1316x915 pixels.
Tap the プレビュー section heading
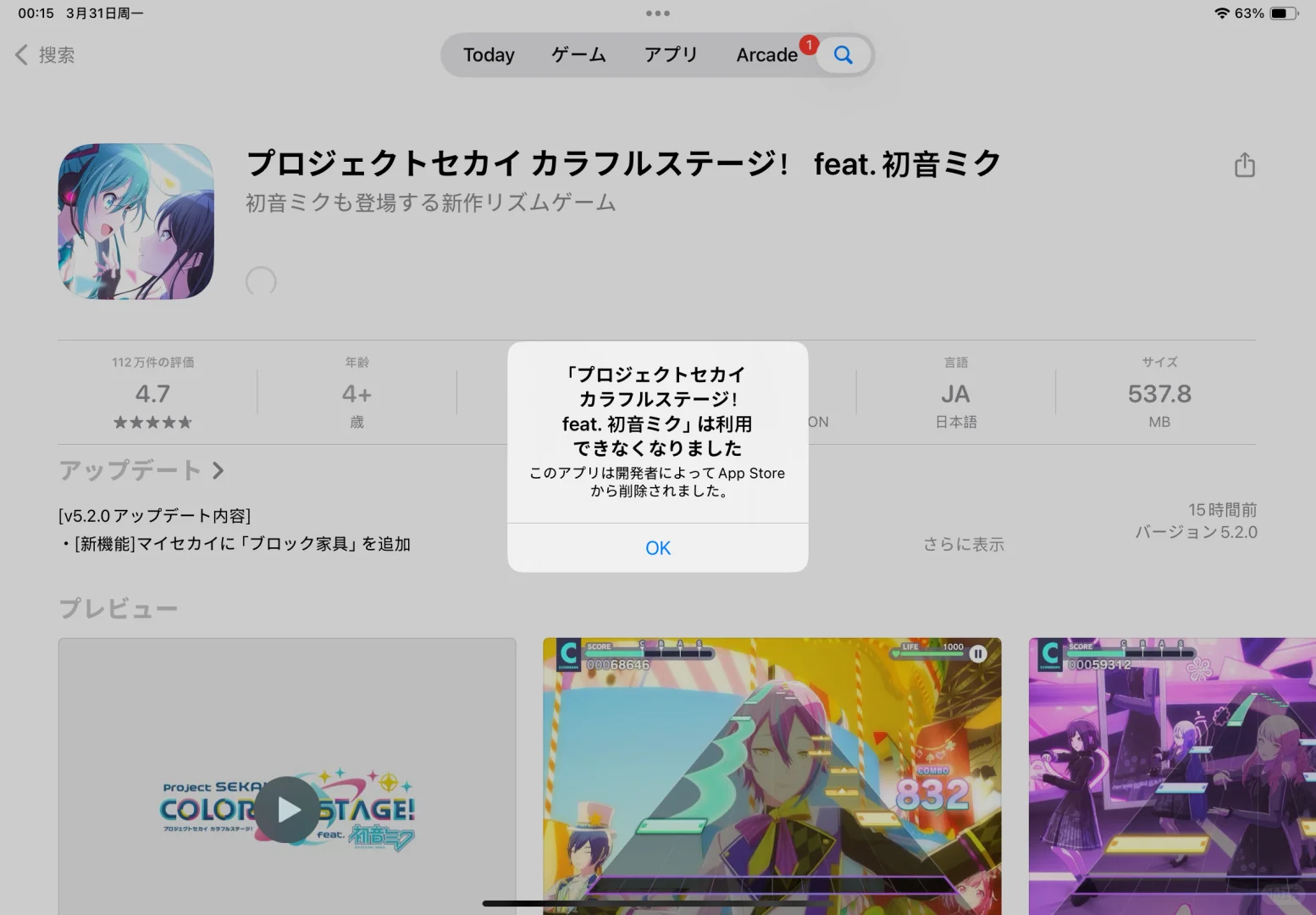coord(119,608)
